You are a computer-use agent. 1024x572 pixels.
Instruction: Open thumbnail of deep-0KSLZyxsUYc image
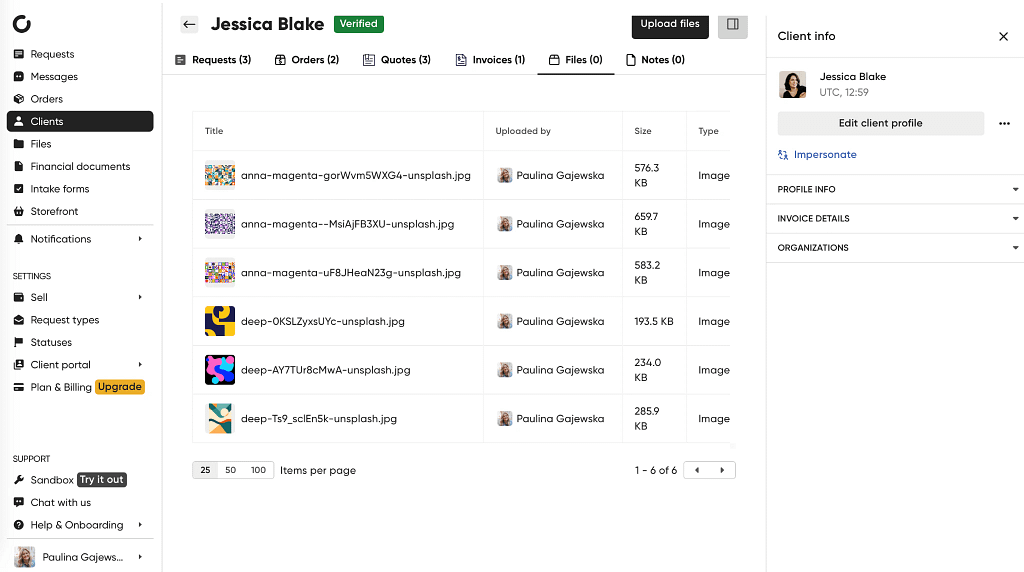[x=220, y=321]
